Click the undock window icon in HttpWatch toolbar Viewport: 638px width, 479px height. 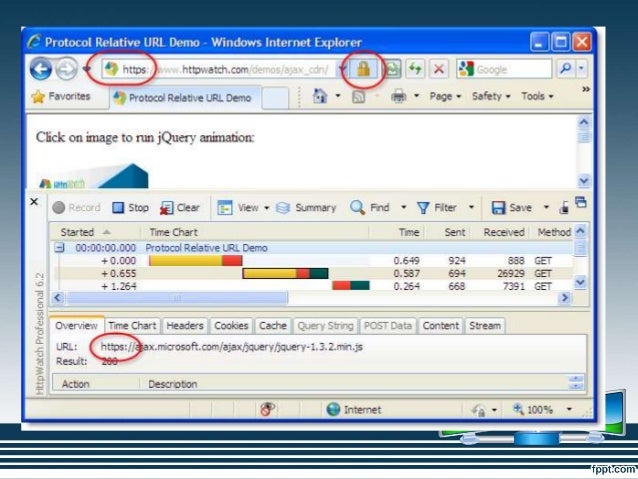[x=581, y=202]
